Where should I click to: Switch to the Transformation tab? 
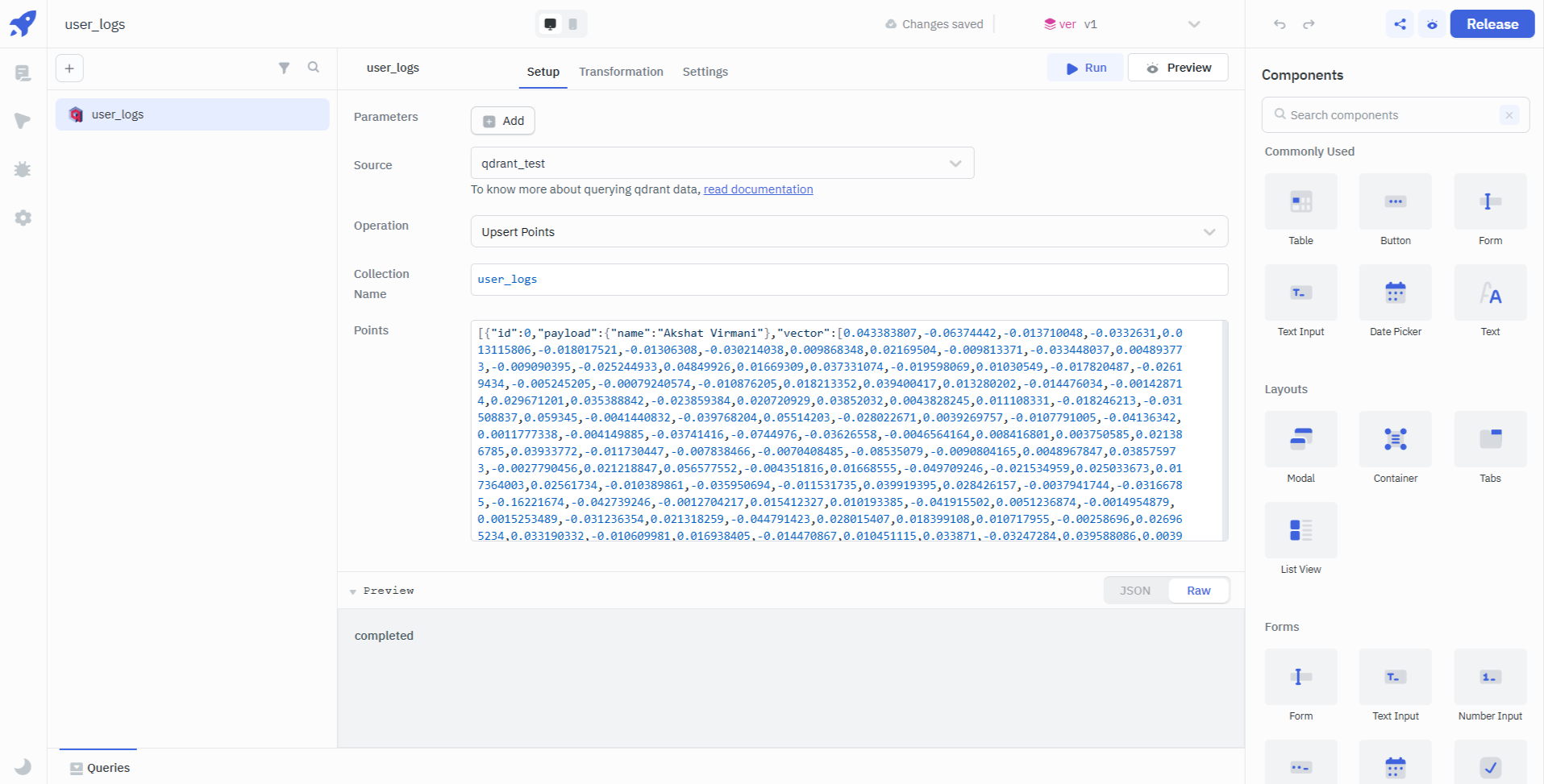point(621,72)
